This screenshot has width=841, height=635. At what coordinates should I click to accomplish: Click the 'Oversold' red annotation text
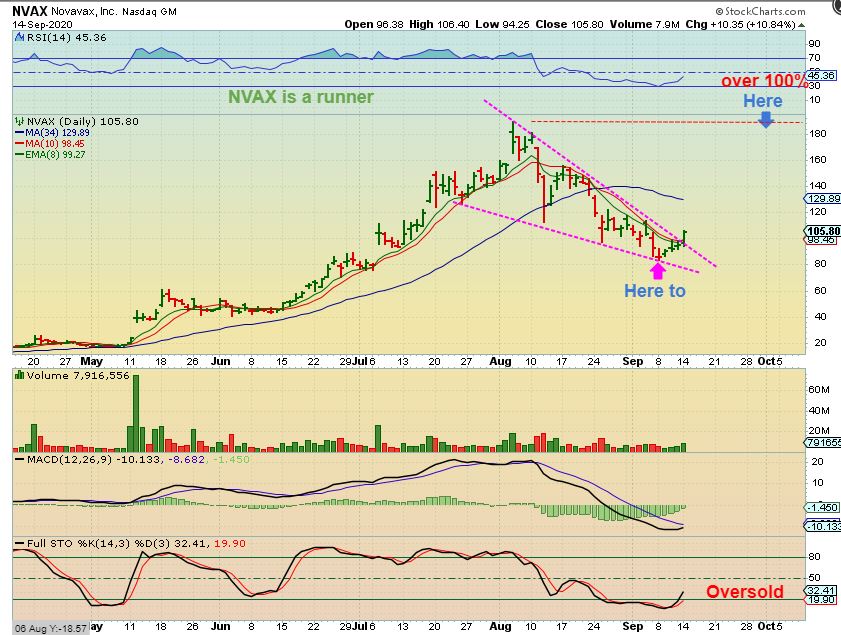tap(744, 592)
